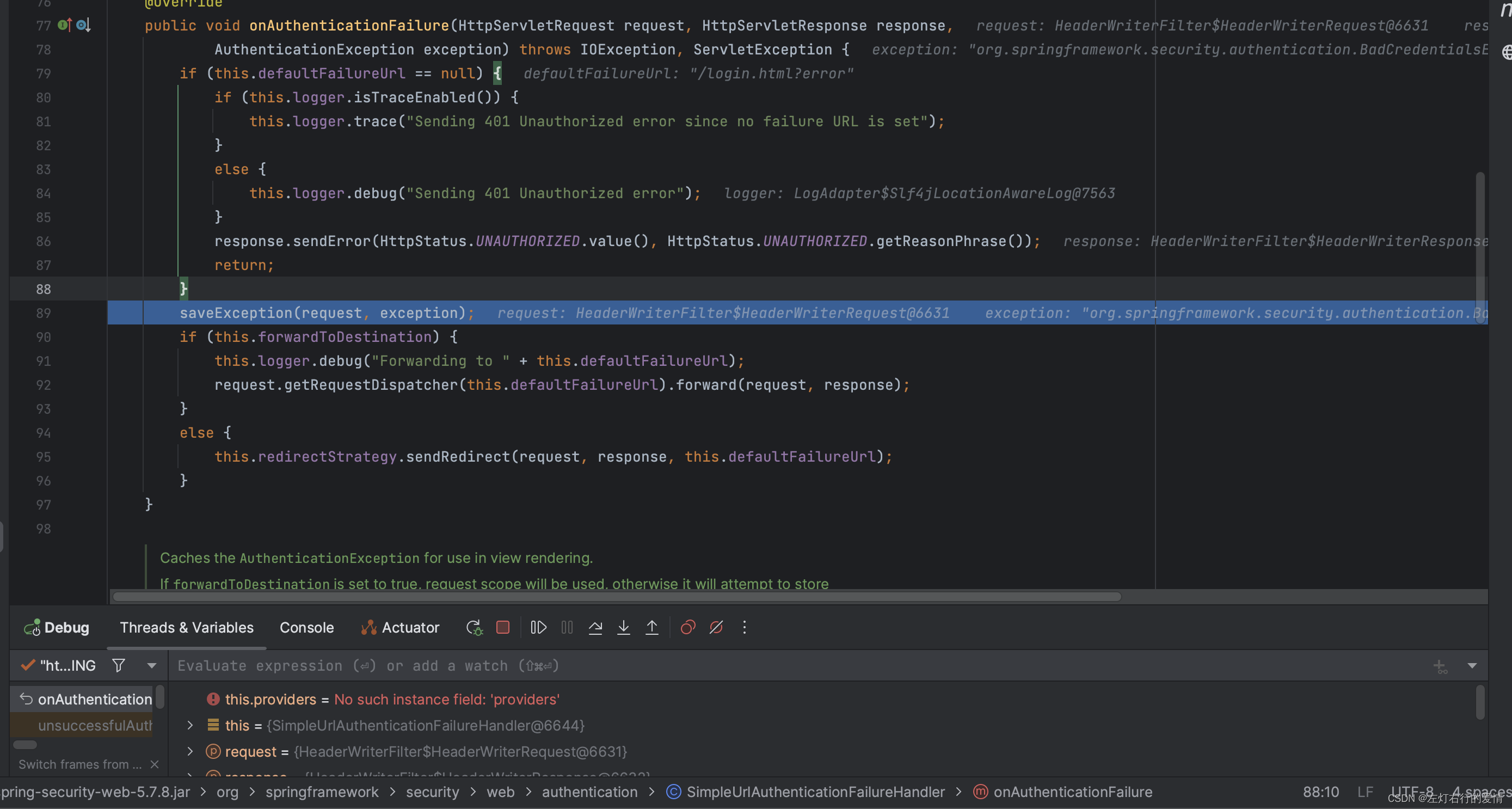
Task: Click the variables panel vertical scrollbar
Action: (1480, 702)
